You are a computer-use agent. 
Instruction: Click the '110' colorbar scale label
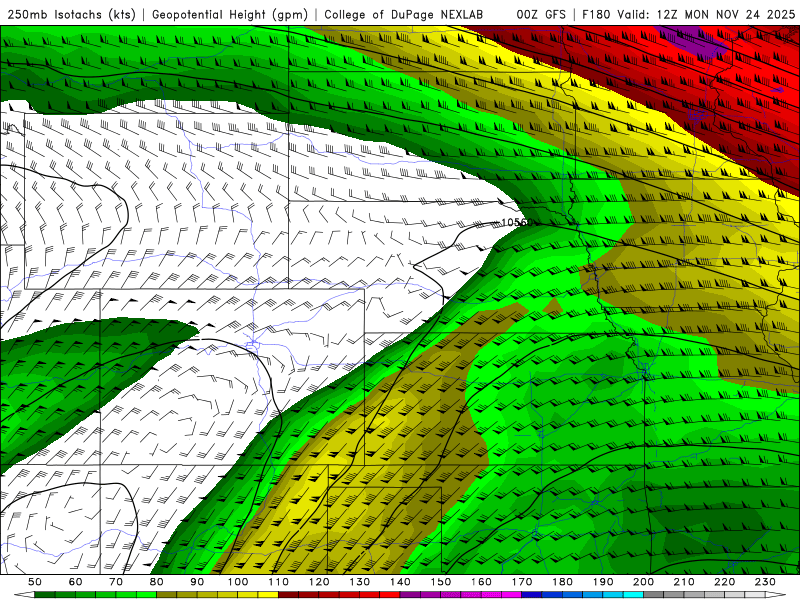point(279,582)
